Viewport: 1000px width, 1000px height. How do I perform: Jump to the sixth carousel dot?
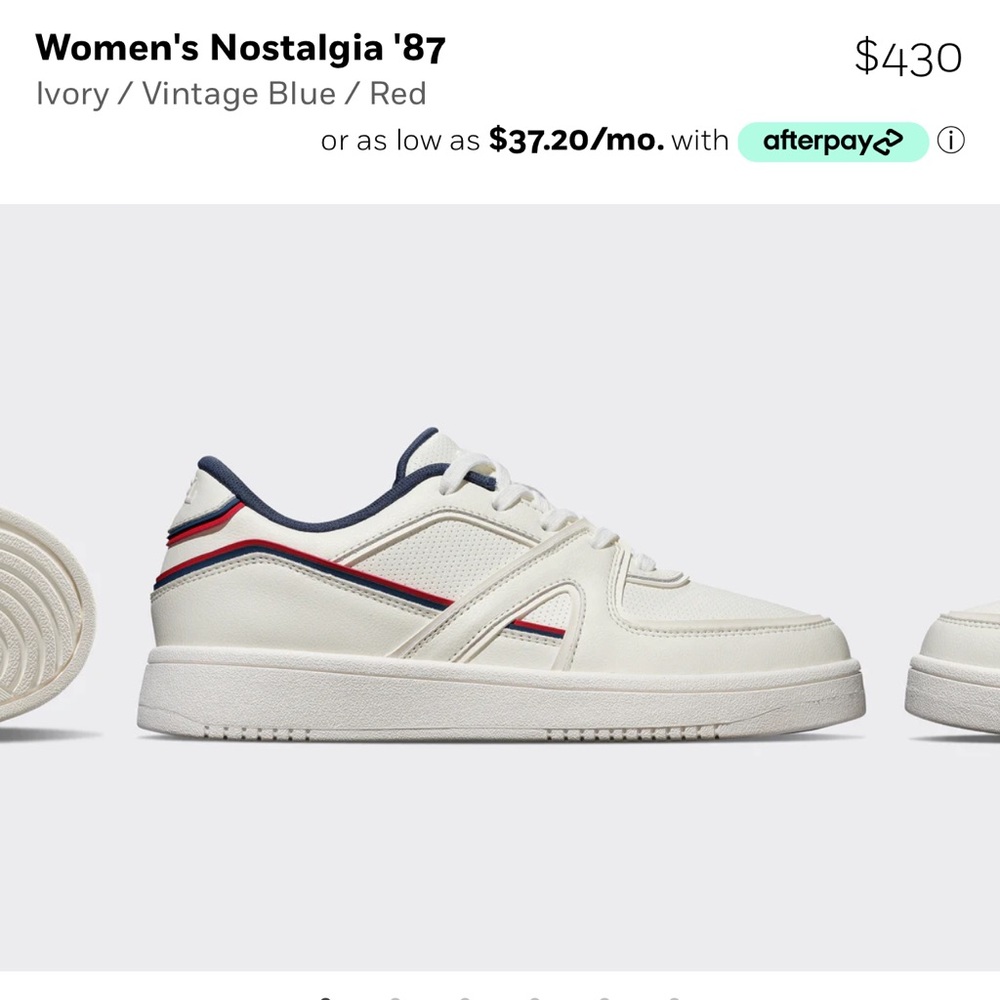pyautogui.click(x=674, y=997)
